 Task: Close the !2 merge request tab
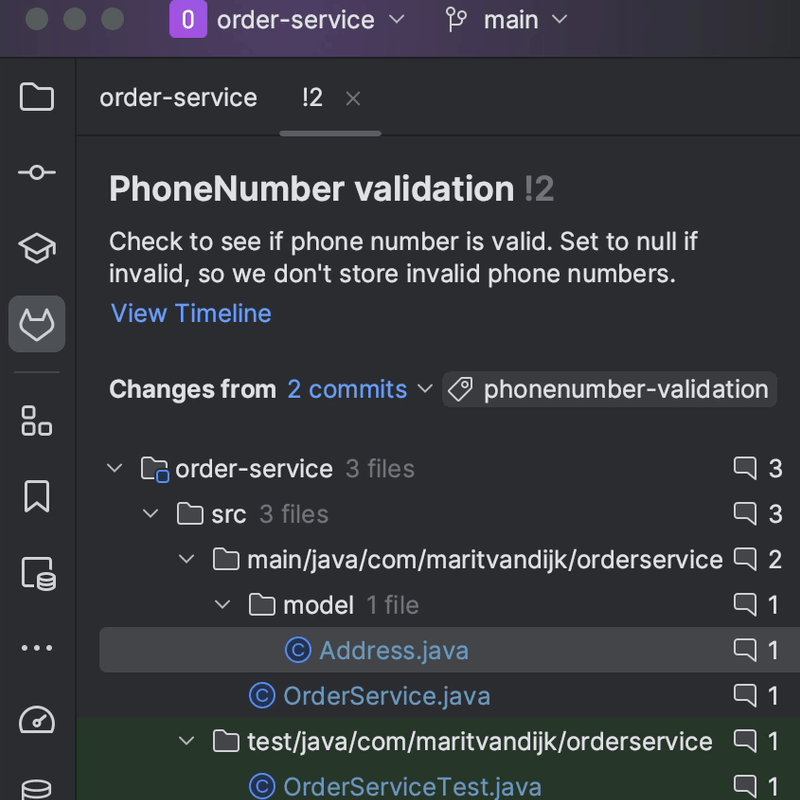pyautogui.click(x=352, y=98)
